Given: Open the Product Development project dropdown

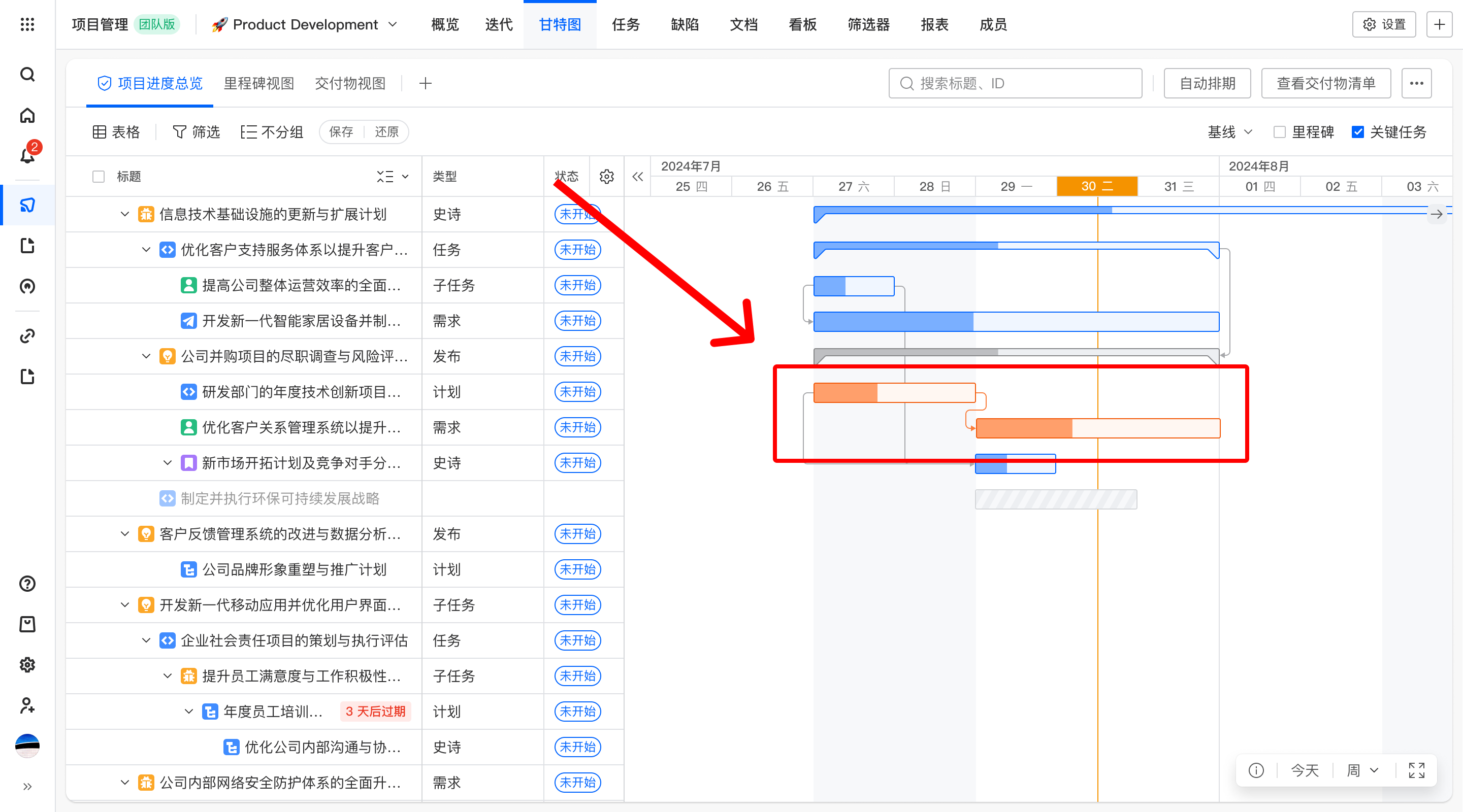Looking at the screenshot, I should pos(305,24).
